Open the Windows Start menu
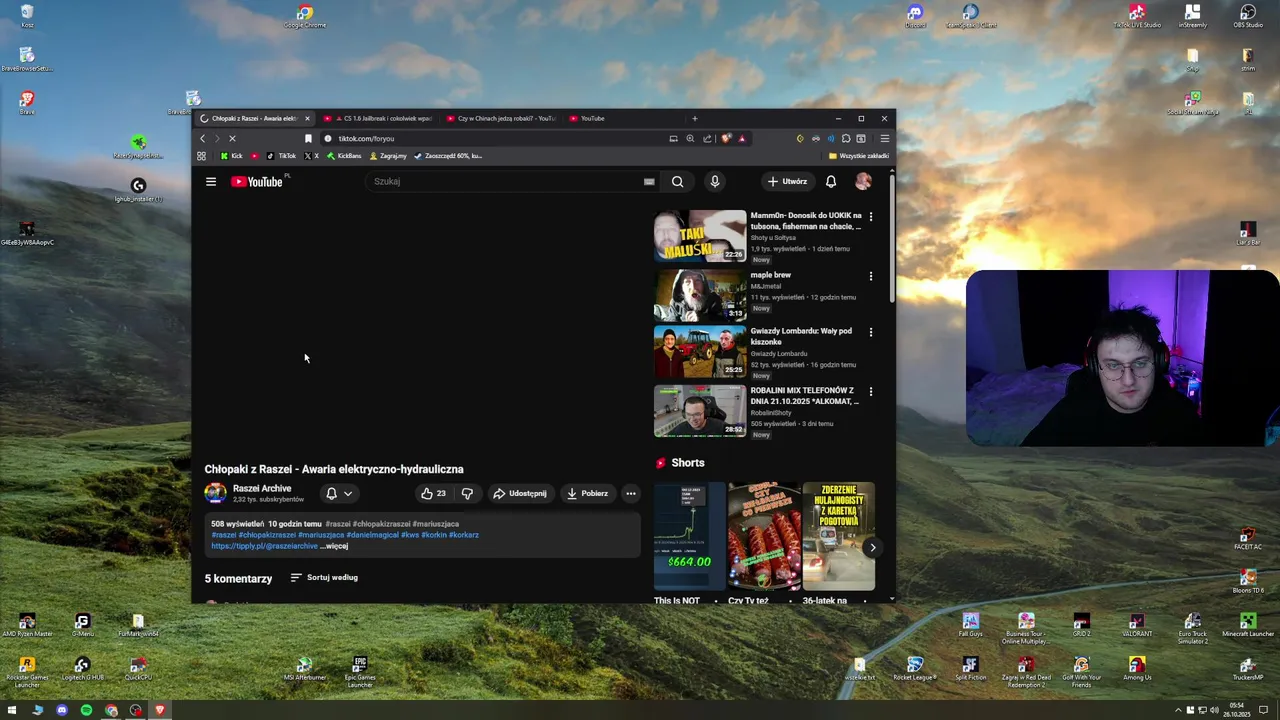 pyautogui.click(x=13, y=710)
